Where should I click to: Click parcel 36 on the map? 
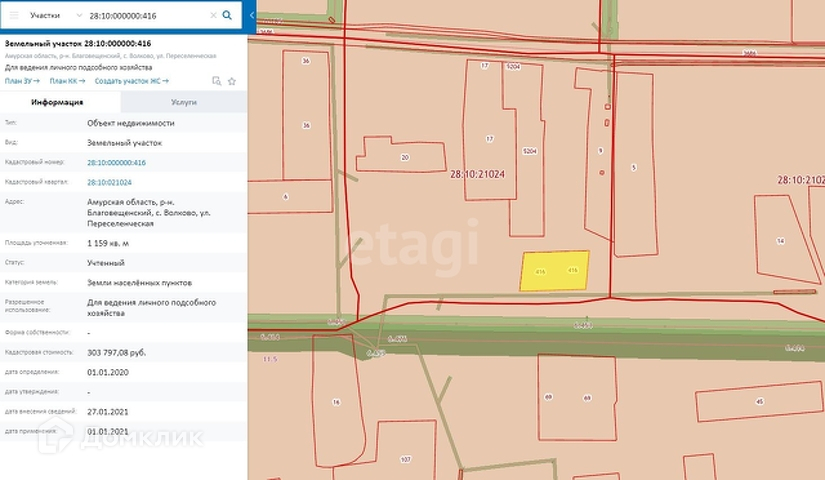click(x=307, y=115)
